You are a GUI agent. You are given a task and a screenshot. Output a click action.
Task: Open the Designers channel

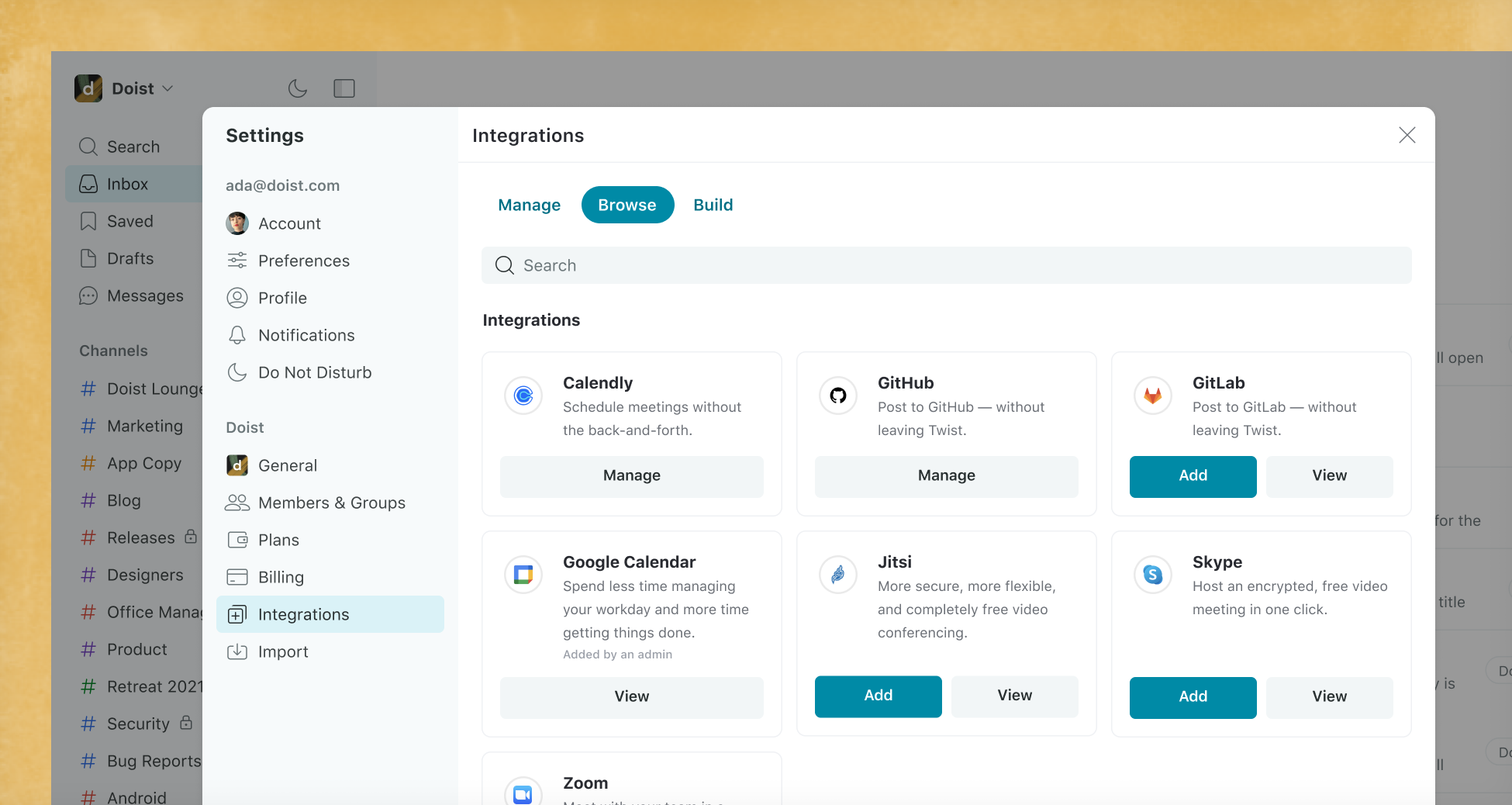[x=133, y=575]
